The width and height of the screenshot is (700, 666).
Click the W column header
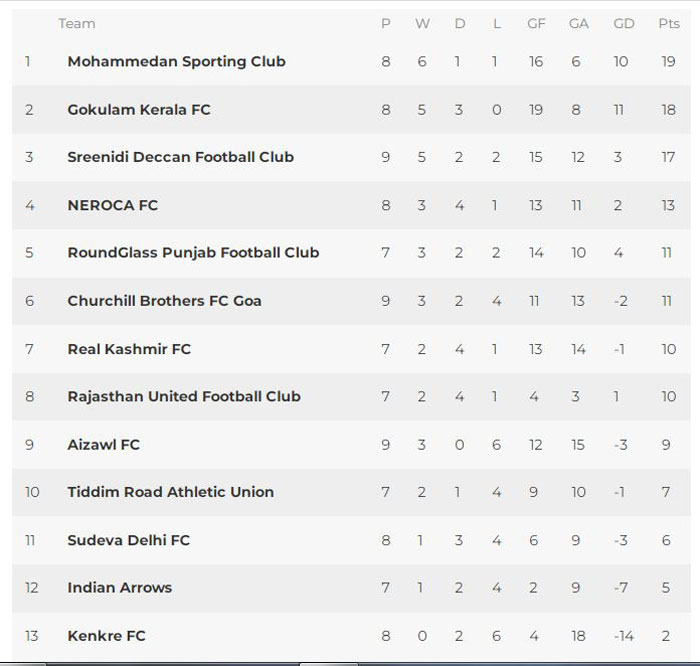[422, 24]
